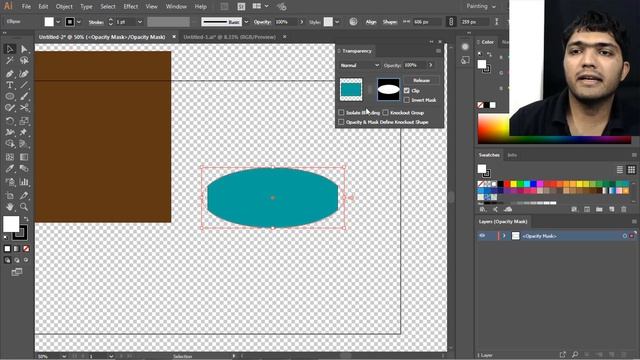Image resolution: width=640 pixels, height=360 pixels.
Task: Click the Stroke label in control bar
Action: (96, 22)
